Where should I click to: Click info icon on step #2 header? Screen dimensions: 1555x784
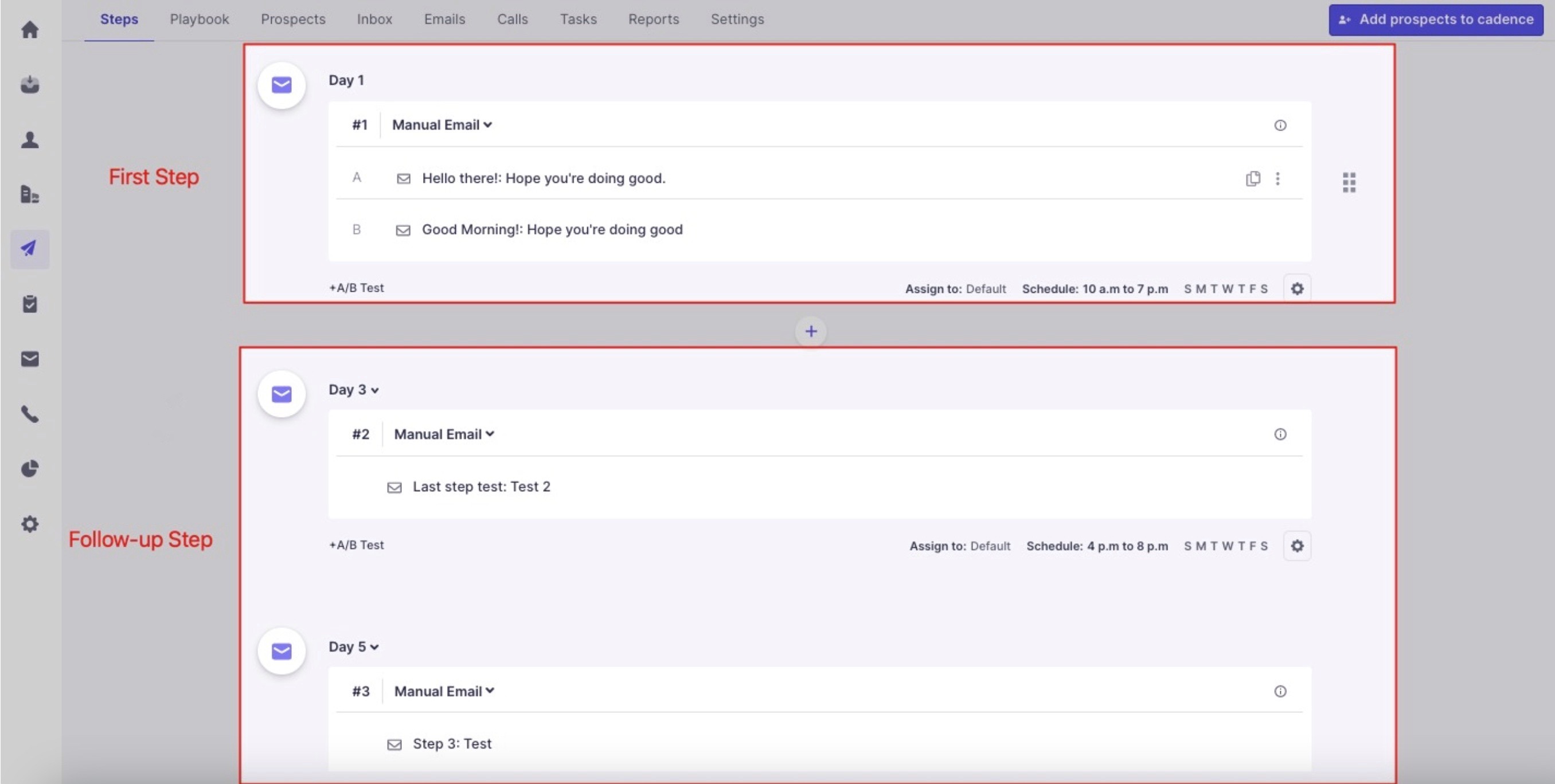pyautogui.click(x=1280, y=434)
